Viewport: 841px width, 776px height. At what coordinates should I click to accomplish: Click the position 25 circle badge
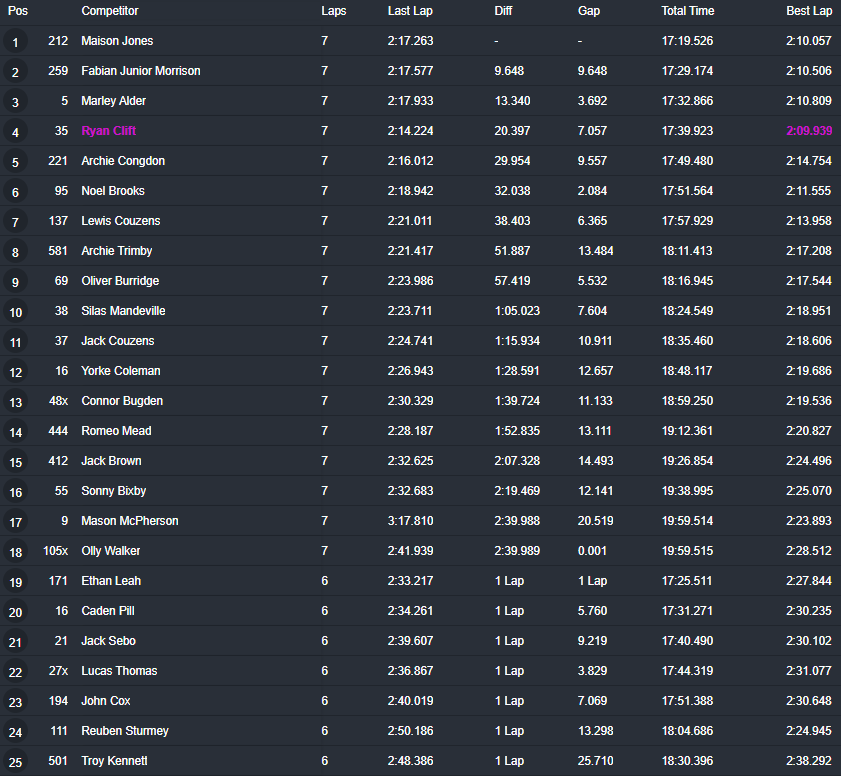pos(15,762)
